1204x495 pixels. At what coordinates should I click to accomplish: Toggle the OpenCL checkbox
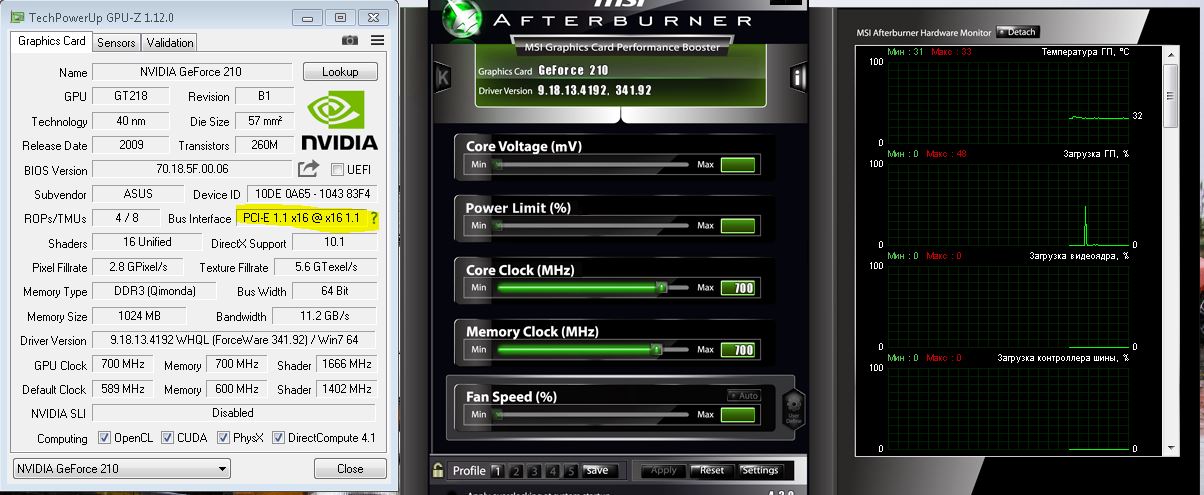pyautogui.click(x=104, y=438)
